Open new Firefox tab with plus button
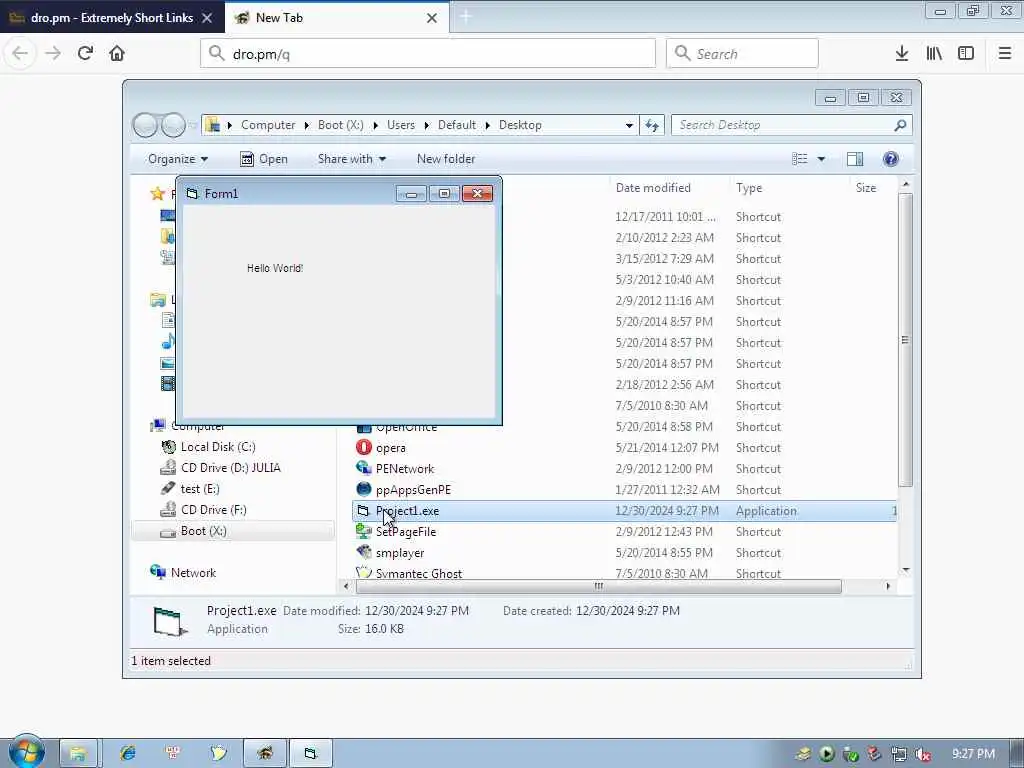Viewport: 1024px width, 768px height. pos(466,17)
